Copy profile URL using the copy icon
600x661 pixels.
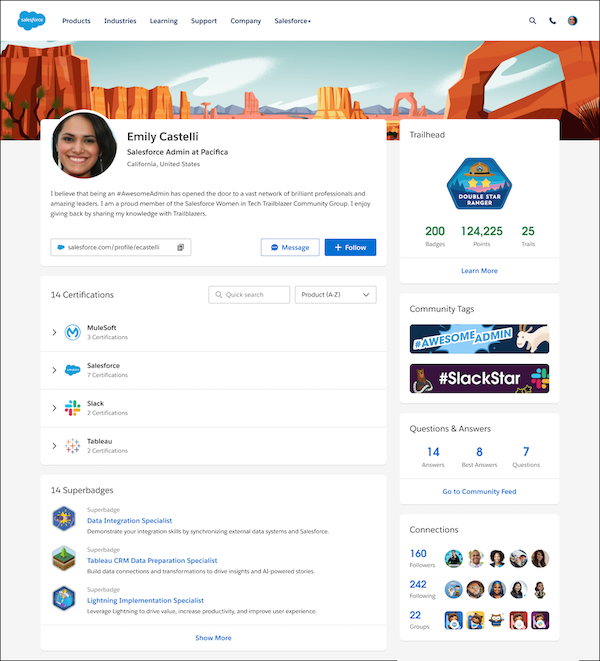(180, 247)
